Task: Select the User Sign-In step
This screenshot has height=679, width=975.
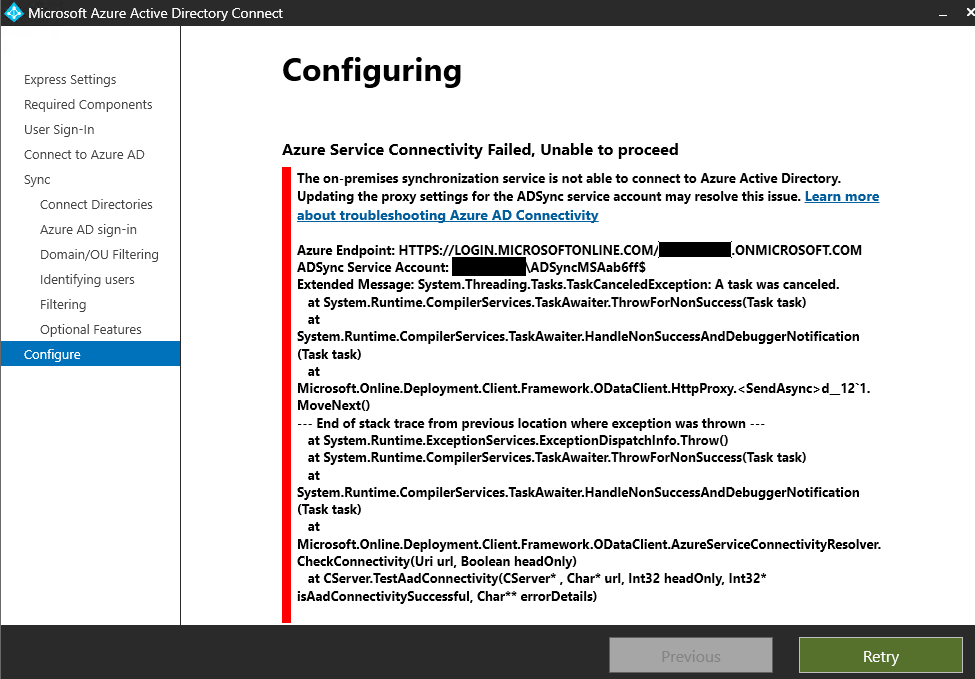Action: (x=59, y=129)
